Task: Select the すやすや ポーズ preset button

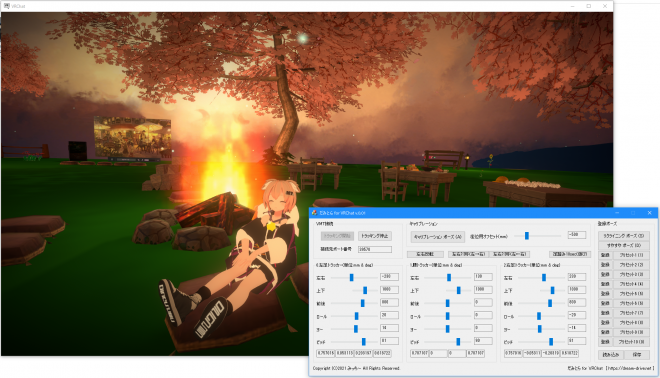Action: point(623,245)
